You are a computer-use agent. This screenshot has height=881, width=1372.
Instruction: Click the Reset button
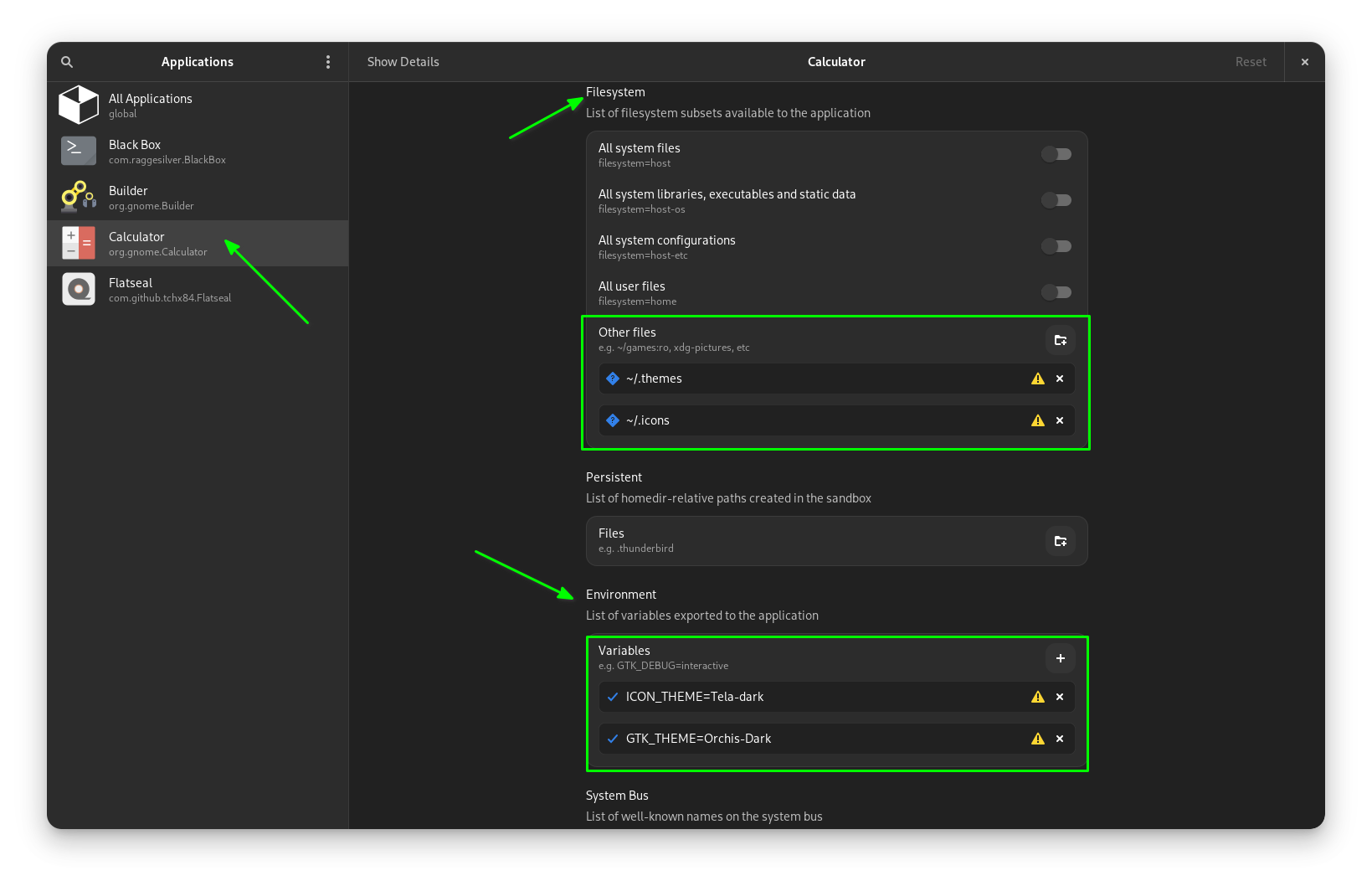1251,62
